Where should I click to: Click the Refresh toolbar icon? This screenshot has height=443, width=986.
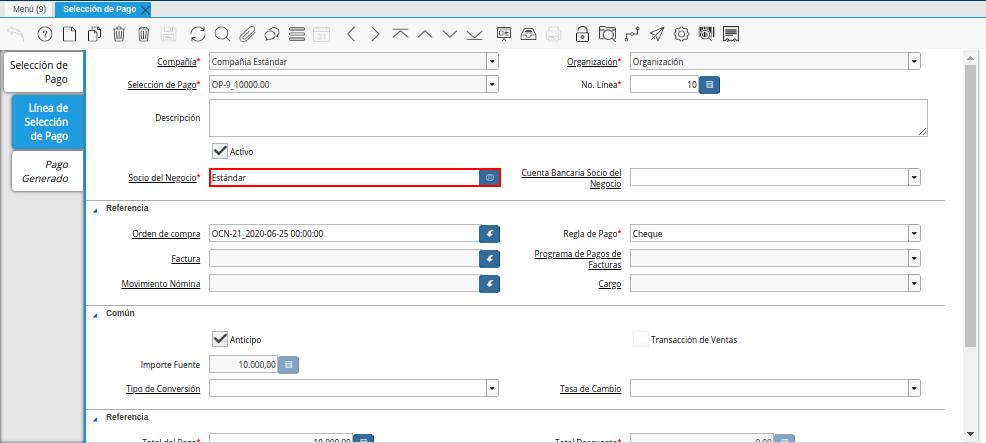click(197, 34)
